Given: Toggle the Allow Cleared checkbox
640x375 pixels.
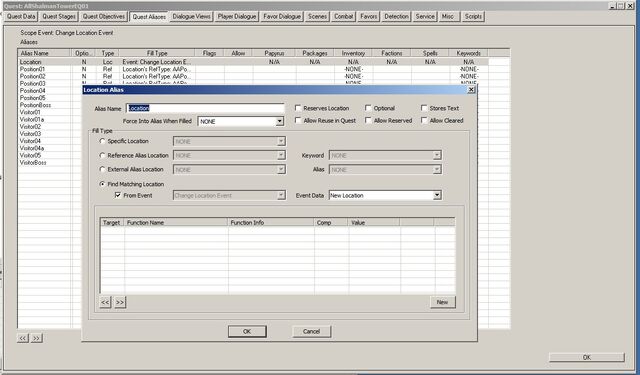Looking at the screenshot, I should (424, 120).
